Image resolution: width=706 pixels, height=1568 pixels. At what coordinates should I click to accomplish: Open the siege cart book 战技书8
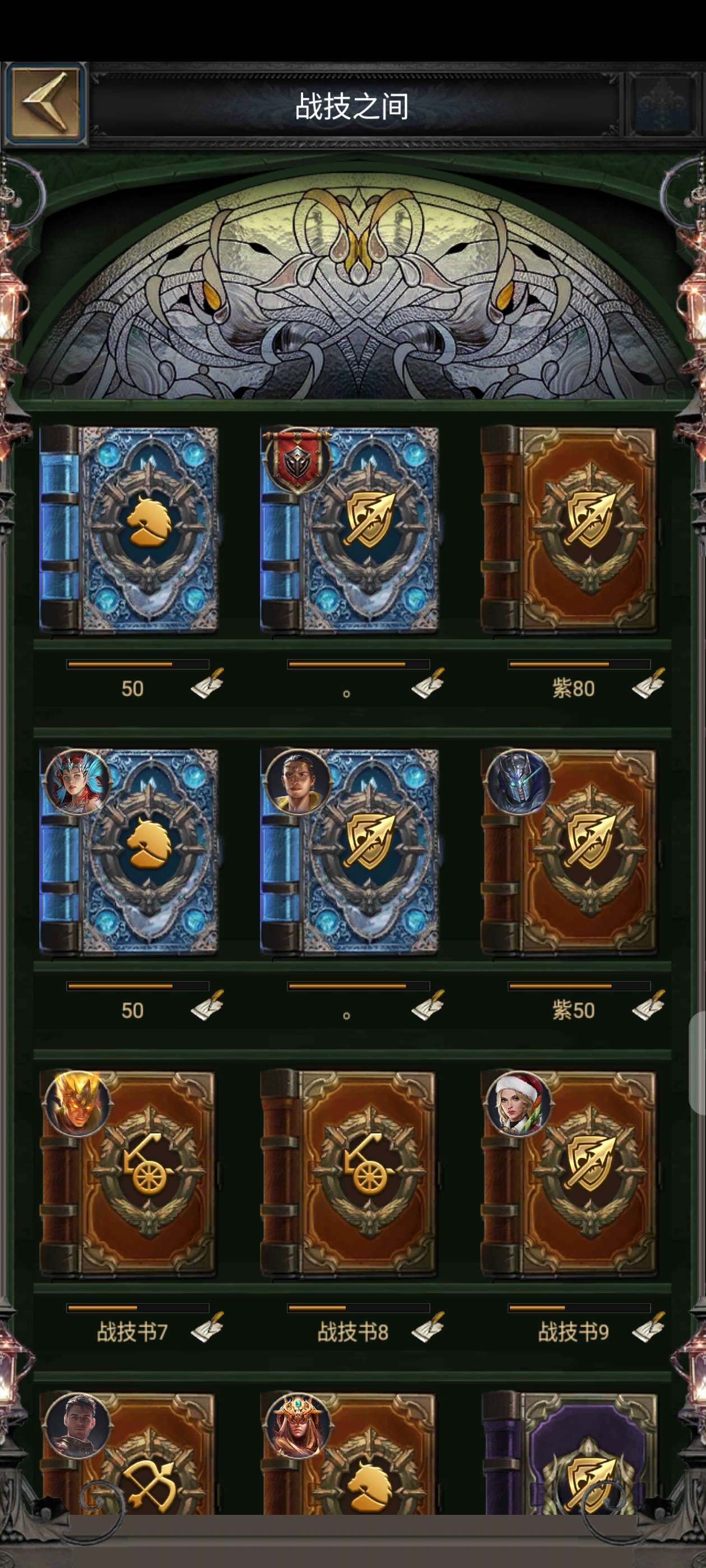point(349,1173)
